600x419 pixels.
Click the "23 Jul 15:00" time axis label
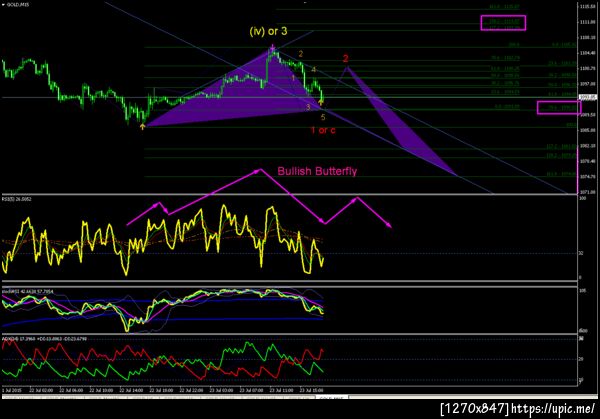click(x=311, y=390)
